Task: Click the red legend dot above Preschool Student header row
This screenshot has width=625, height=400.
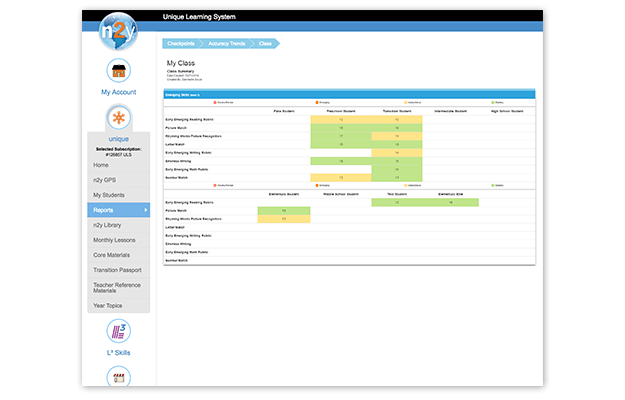Action: (x=215, y=102)
